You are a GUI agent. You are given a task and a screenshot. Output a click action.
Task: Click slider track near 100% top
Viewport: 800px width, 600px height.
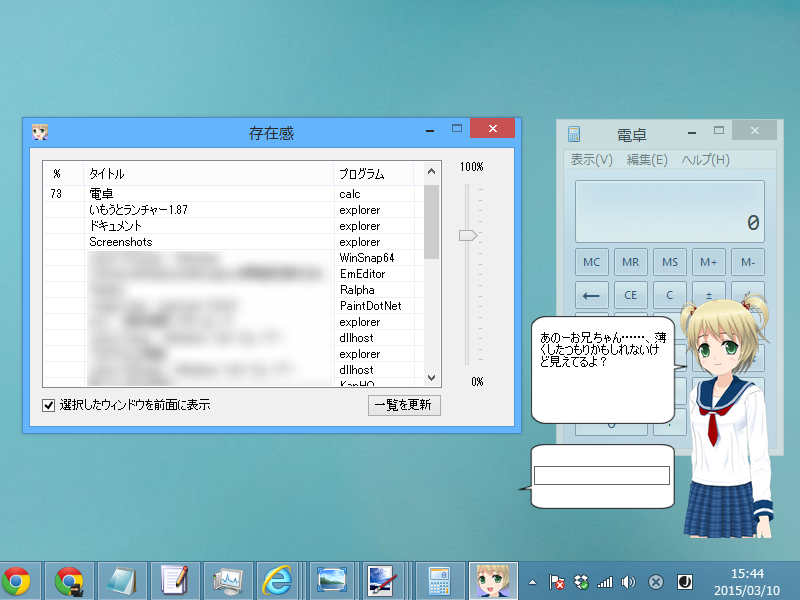click(467, 190)
